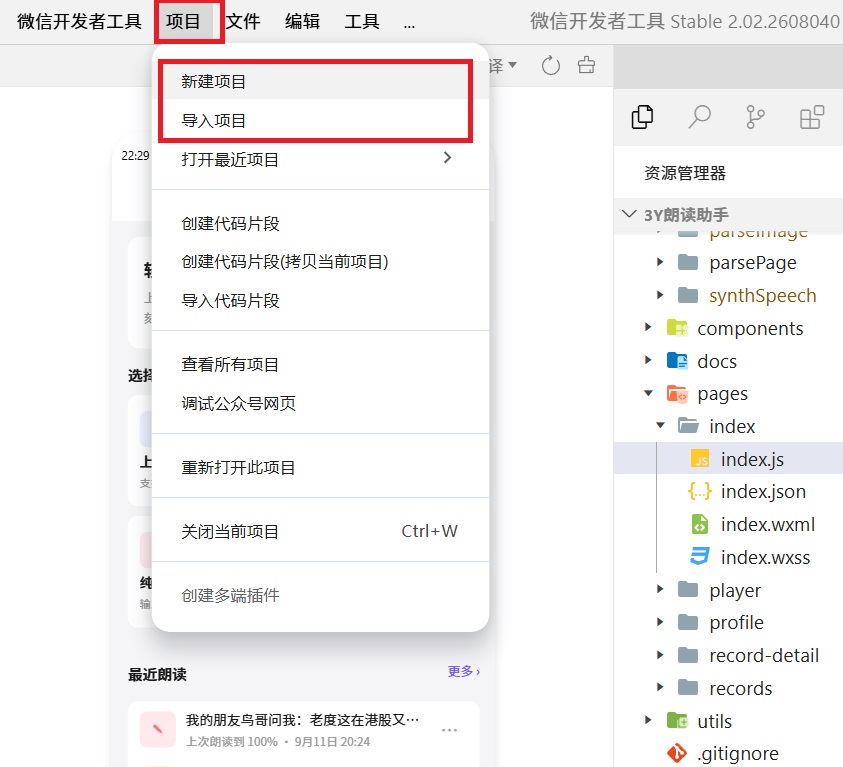The image size is (843, 767).
Task: Click the profile folder icon
Action: tap(688, 622)
